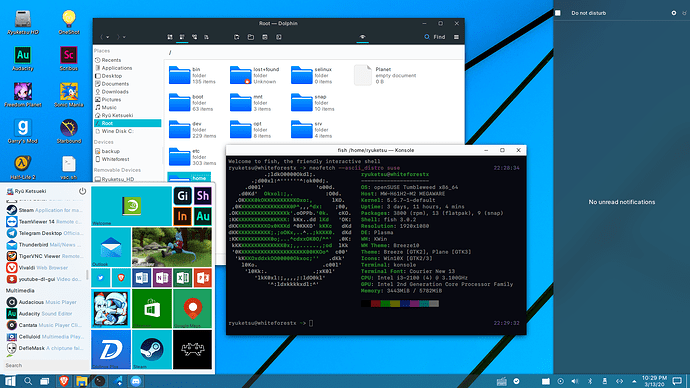This screenshot has width=690, height=388.
Task: Toggle the Do not disturb checkbox
Action: (558, 13)
